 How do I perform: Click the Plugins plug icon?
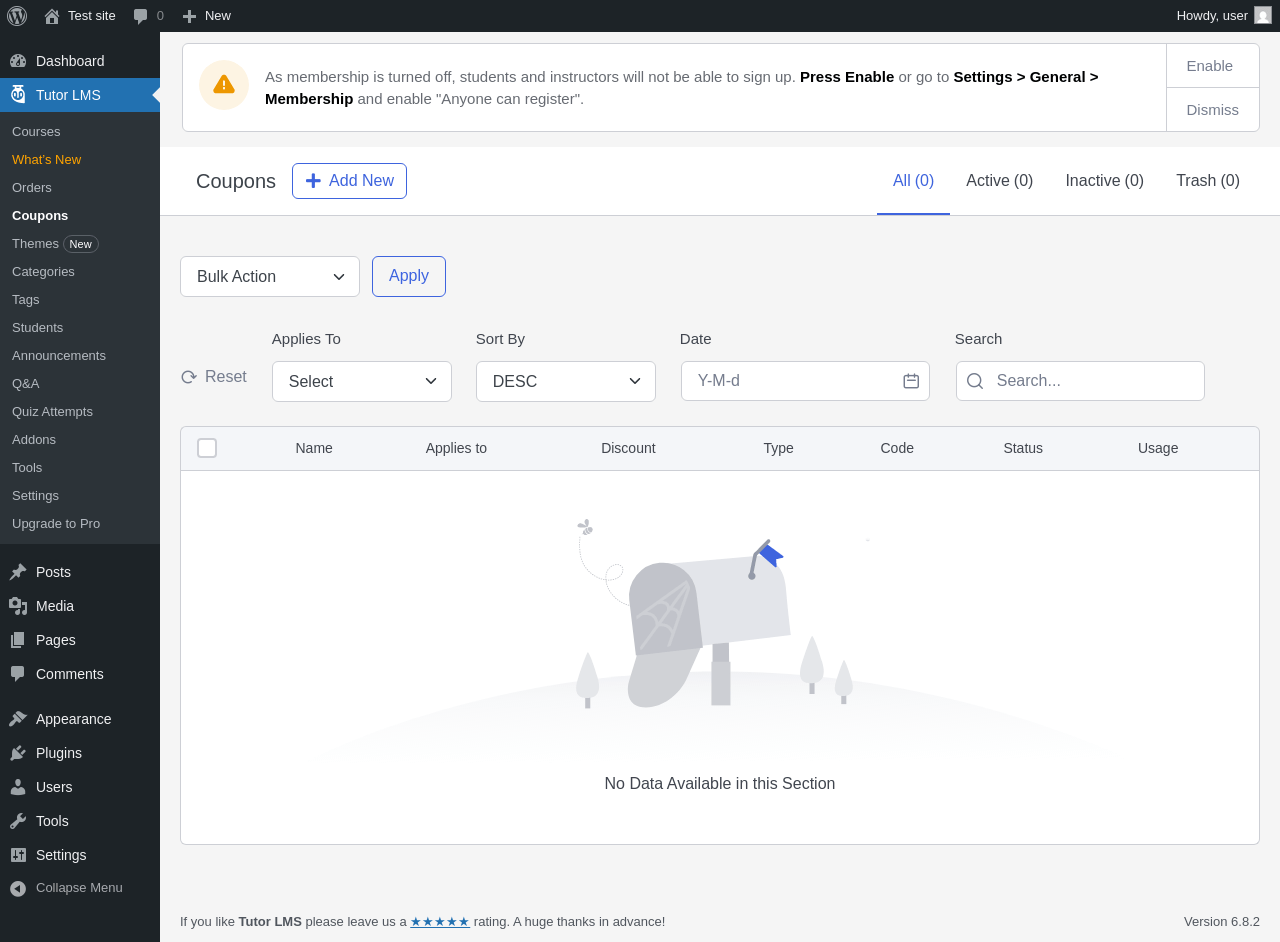[18, 753]
